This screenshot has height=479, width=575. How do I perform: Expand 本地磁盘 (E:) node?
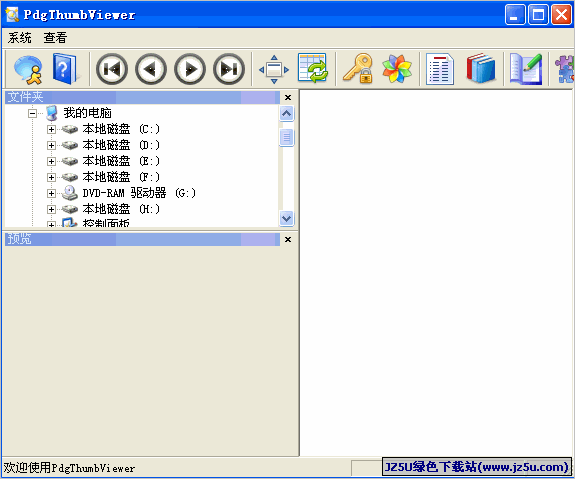coord(51,161)
